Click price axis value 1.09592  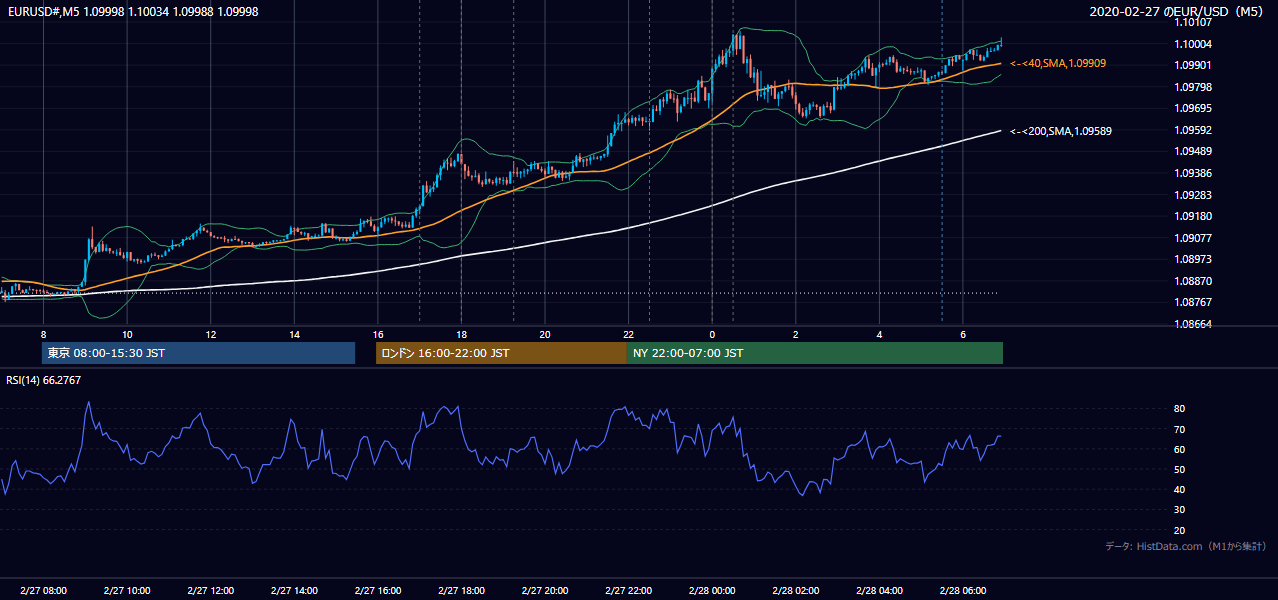pos(1194,130)
